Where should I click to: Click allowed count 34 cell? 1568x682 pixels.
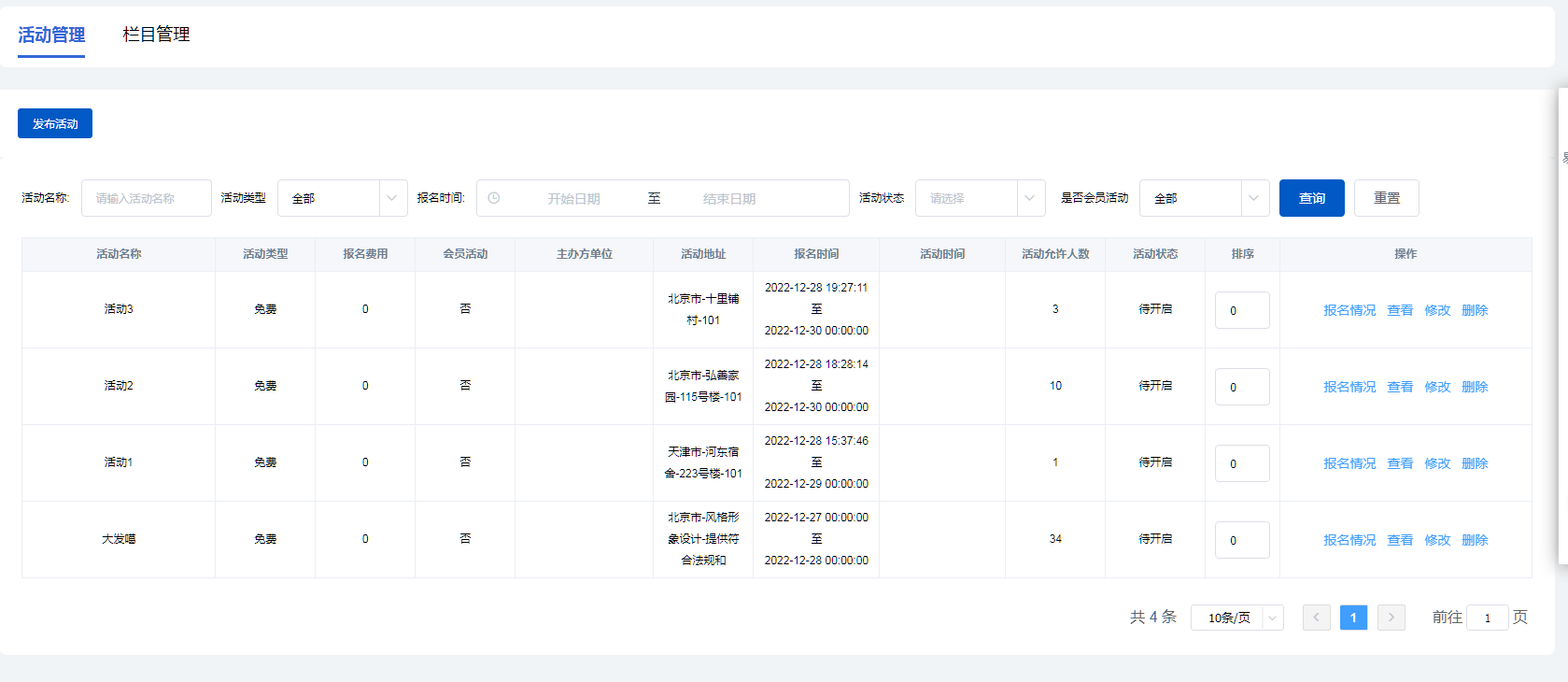1055,539
